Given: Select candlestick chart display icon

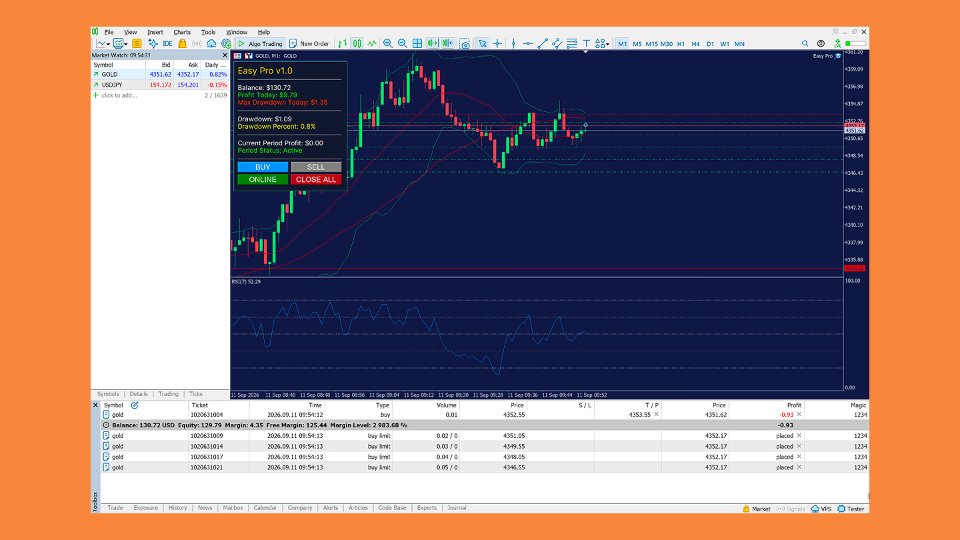Looking at the screenshot, I should (357, 43).
